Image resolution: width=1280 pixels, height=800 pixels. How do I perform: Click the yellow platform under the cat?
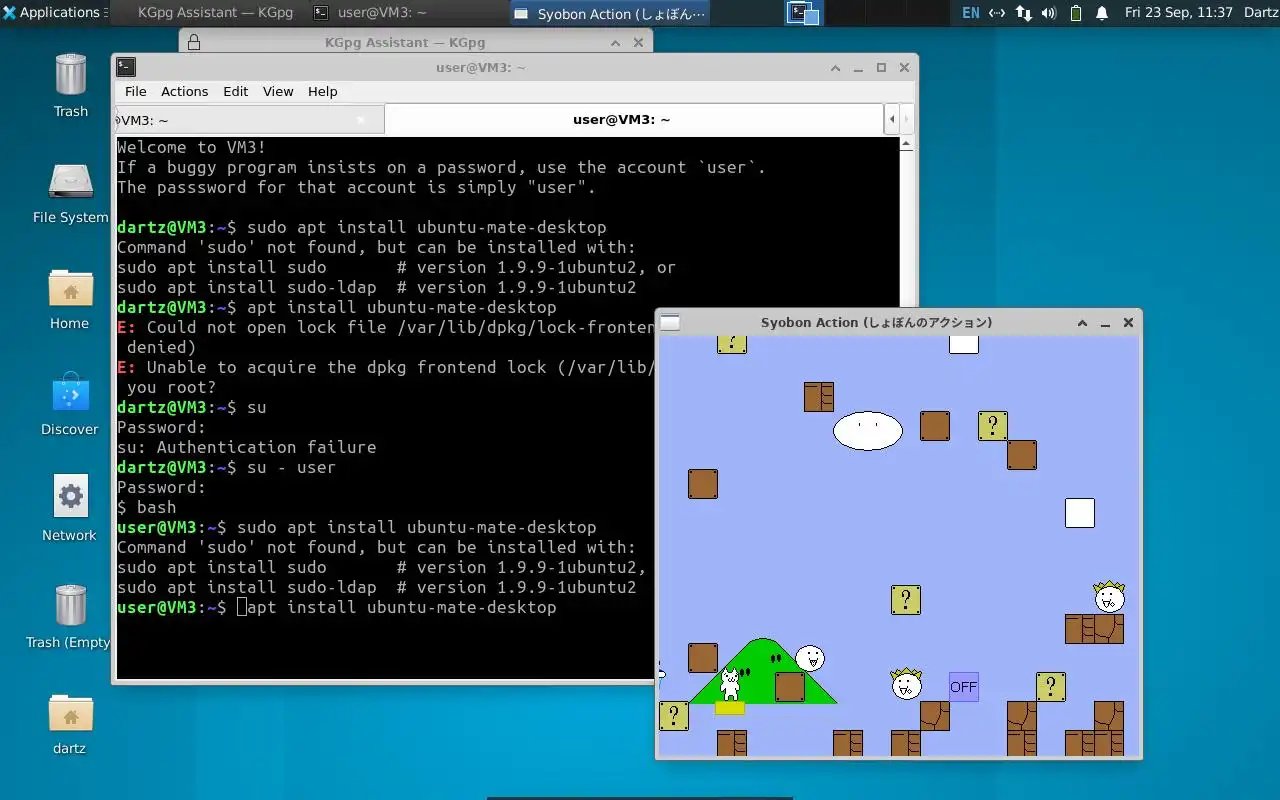730,708
